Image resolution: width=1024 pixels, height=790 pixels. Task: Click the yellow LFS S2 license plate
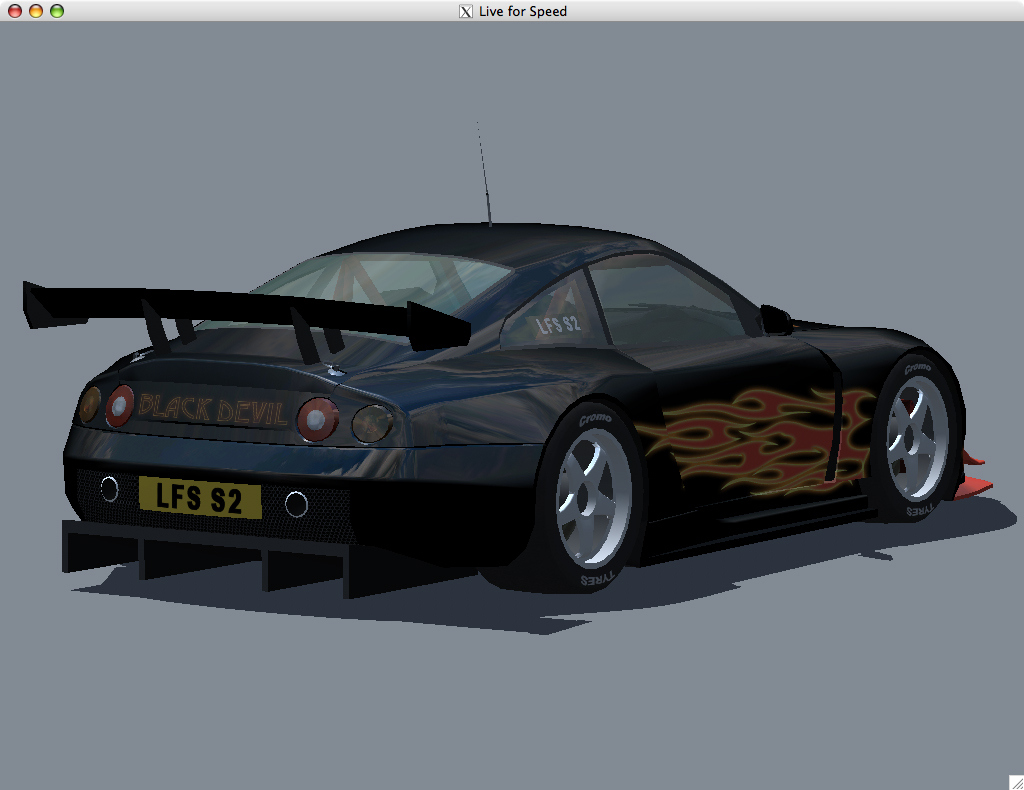(x=200, y=498)
